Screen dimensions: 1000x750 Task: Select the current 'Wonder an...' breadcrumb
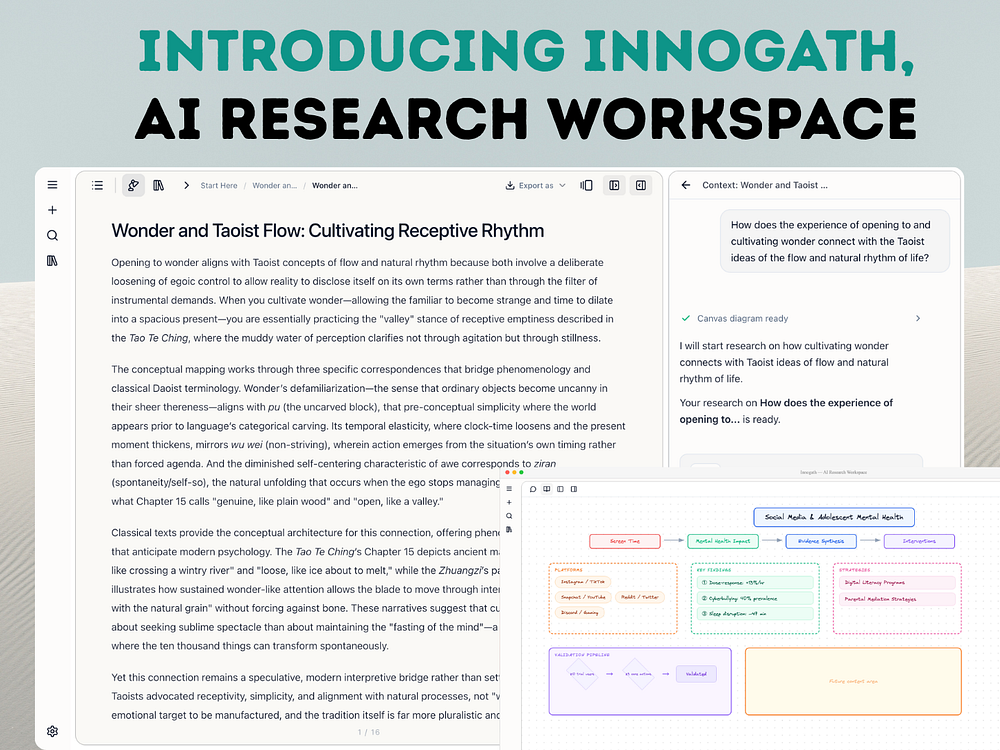(x=335, y=186)
